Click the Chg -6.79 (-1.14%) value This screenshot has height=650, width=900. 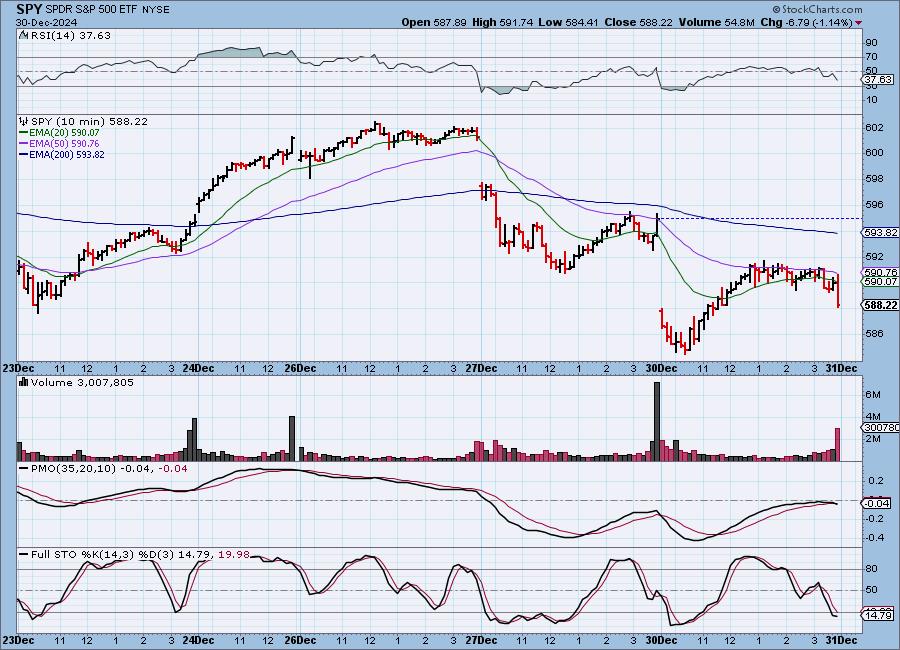point(806,22)
